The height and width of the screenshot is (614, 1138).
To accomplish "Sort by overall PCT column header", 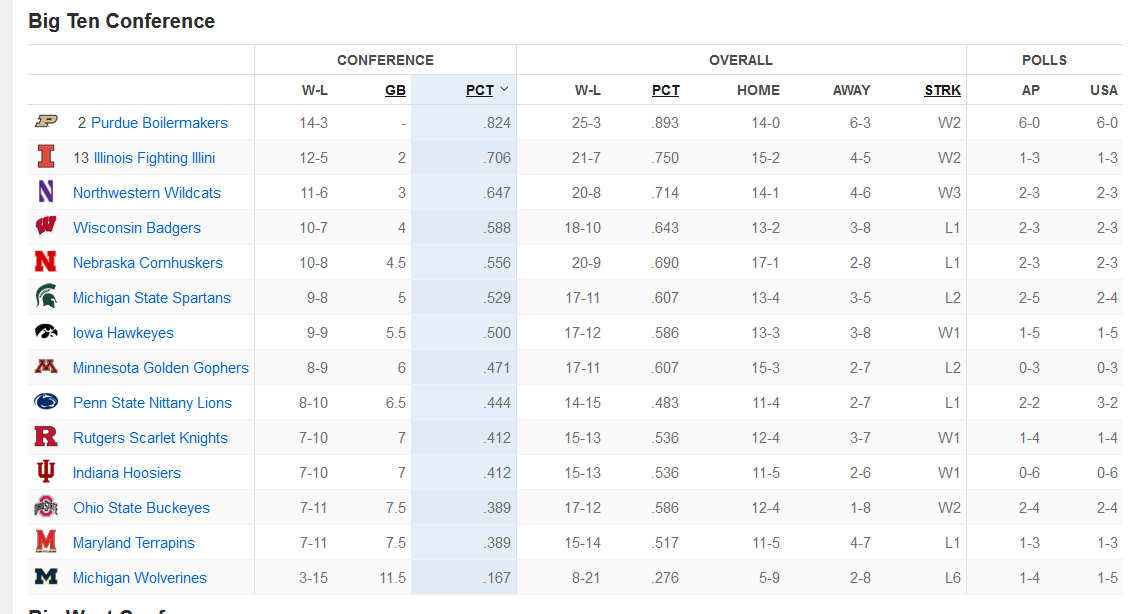I will point(665,90).
